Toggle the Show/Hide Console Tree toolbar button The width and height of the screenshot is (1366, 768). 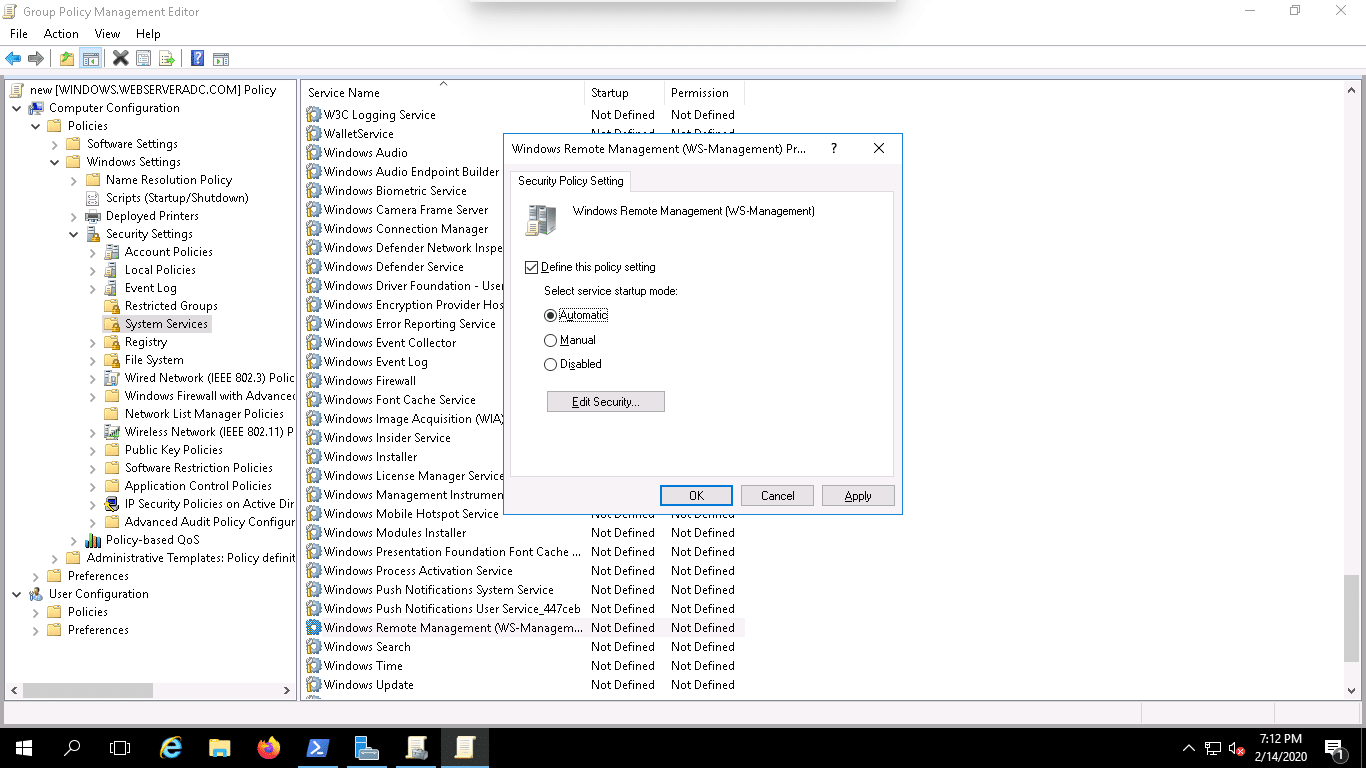click(90, 59)
